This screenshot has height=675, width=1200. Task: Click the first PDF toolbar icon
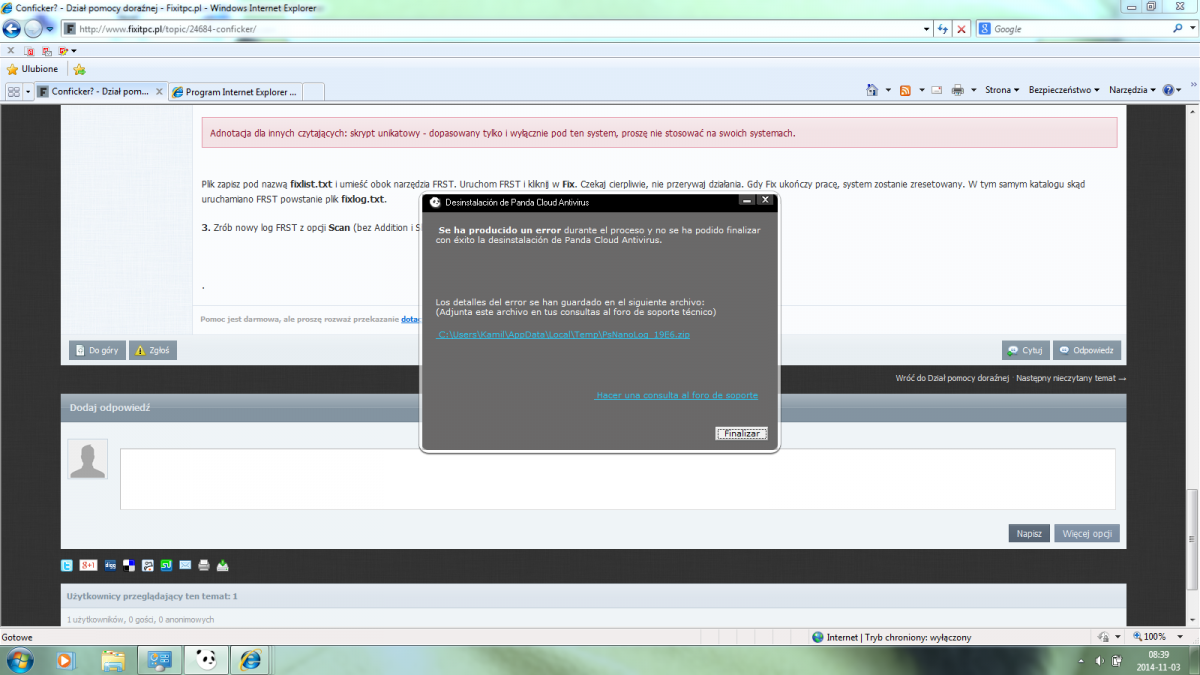point(30,50)
